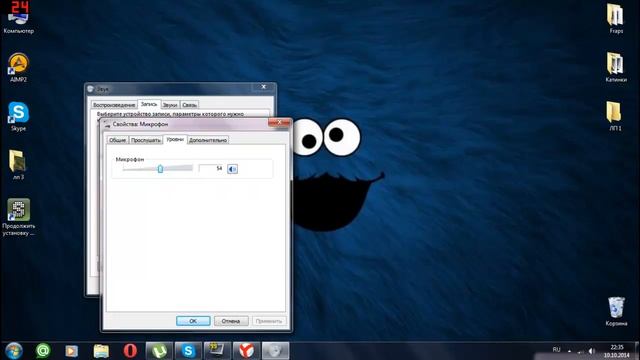The height and width of the screenshot is (360, 640).
Task: Open the Windows Start menu
Action: [14, 351]
